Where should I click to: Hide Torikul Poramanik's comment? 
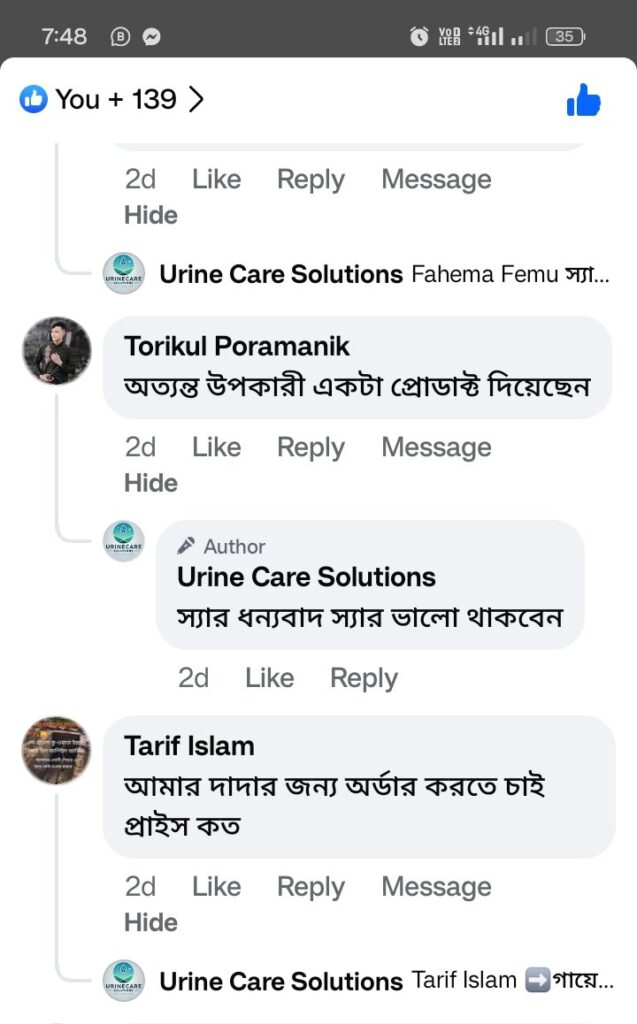(150, 482)
